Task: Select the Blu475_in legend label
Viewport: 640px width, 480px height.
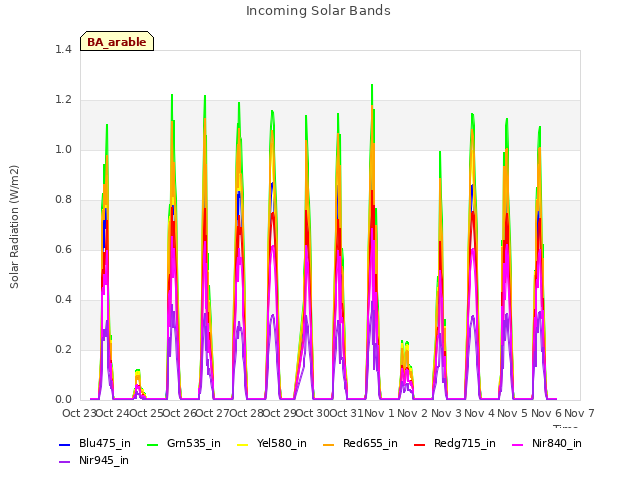Action: click(x=105, y=444)
